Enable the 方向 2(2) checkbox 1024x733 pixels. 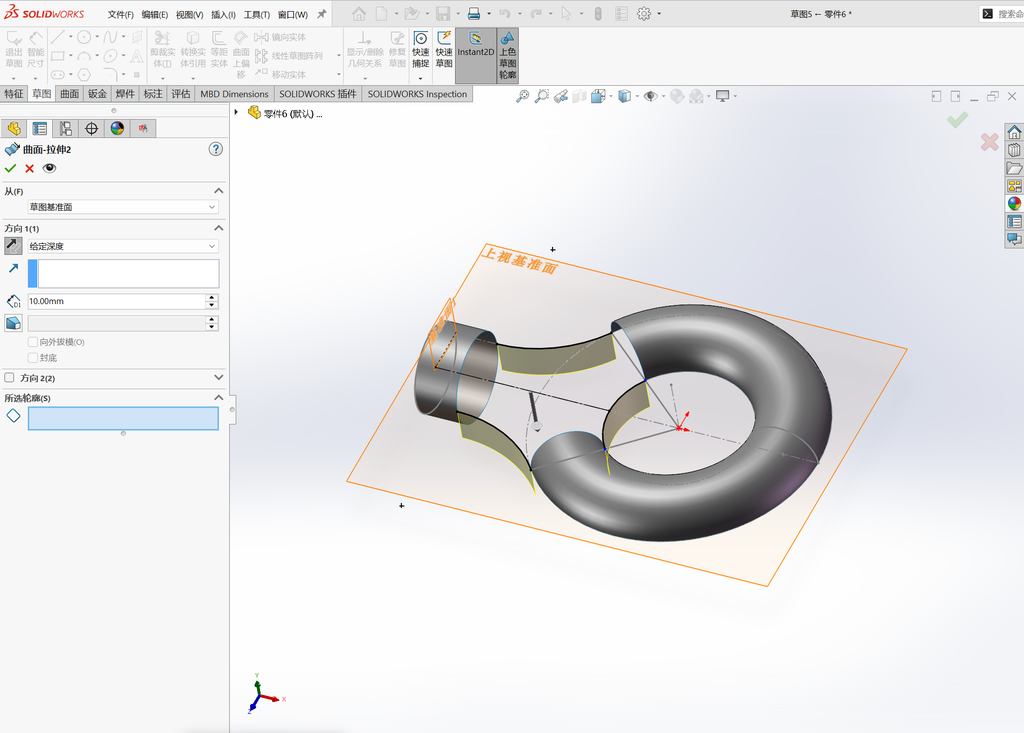pyautogui.click(x=9, y=378)
